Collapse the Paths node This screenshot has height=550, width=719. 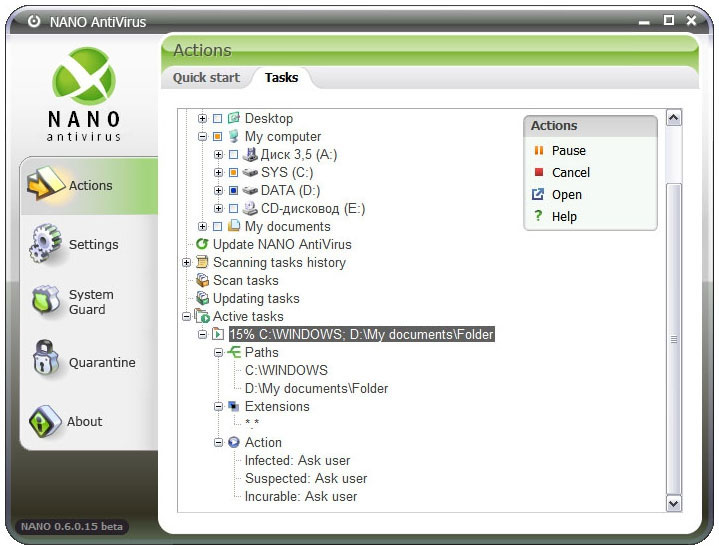tap(218, 352)
